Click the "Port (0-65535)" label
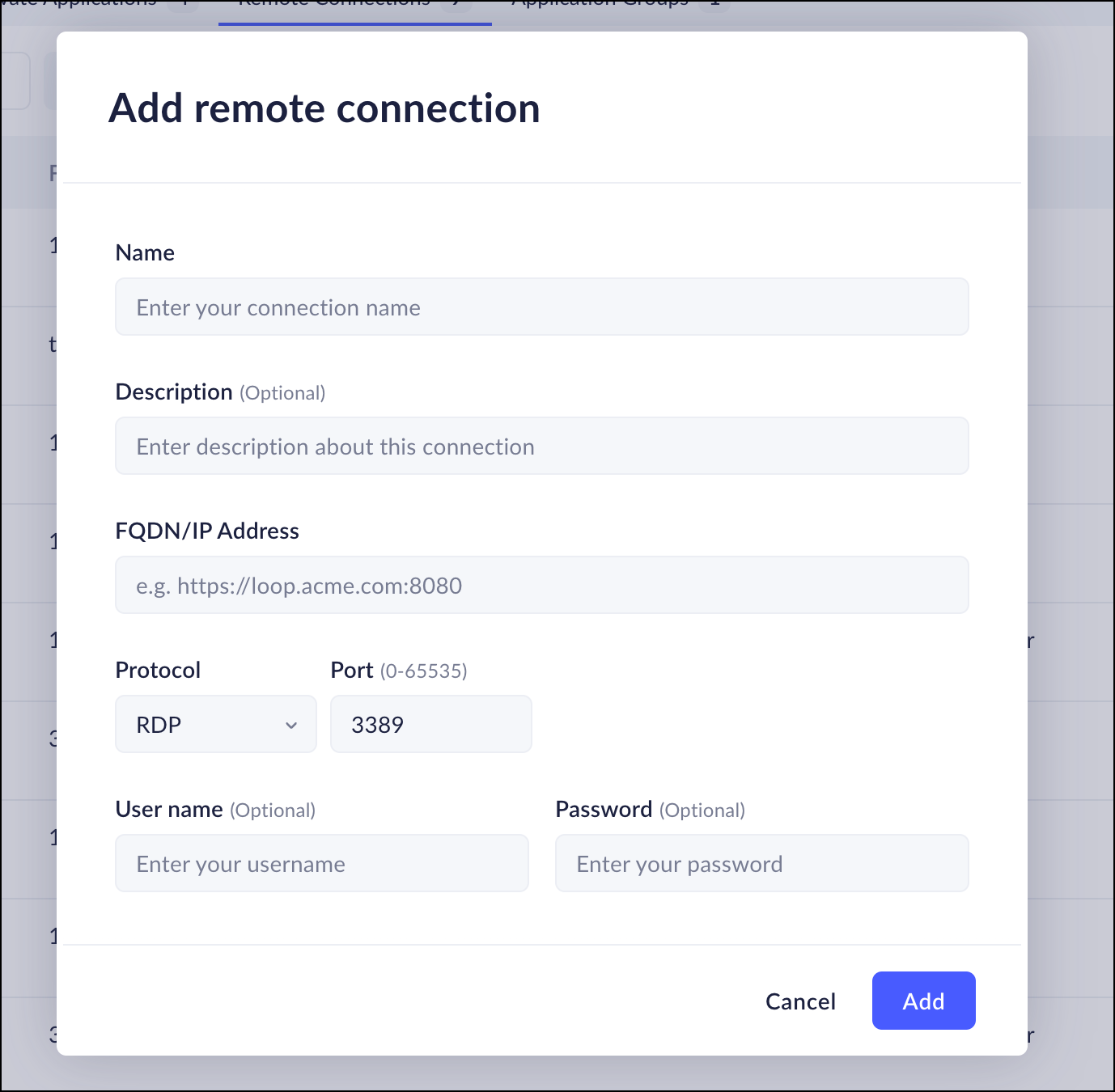This screenshot has height=1092, width=1115. tap(399, 671)
